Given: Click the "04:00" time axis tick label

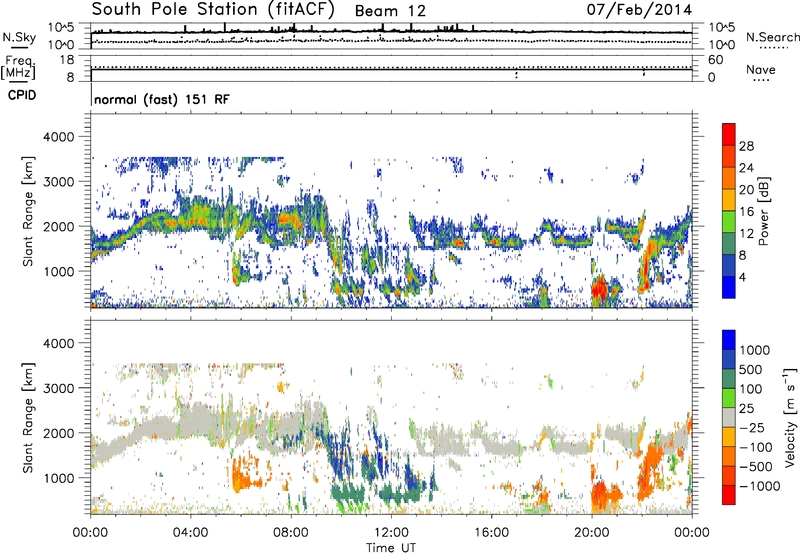Looking at the screenshot, I should pyautogui.click(x=190, y=533).
